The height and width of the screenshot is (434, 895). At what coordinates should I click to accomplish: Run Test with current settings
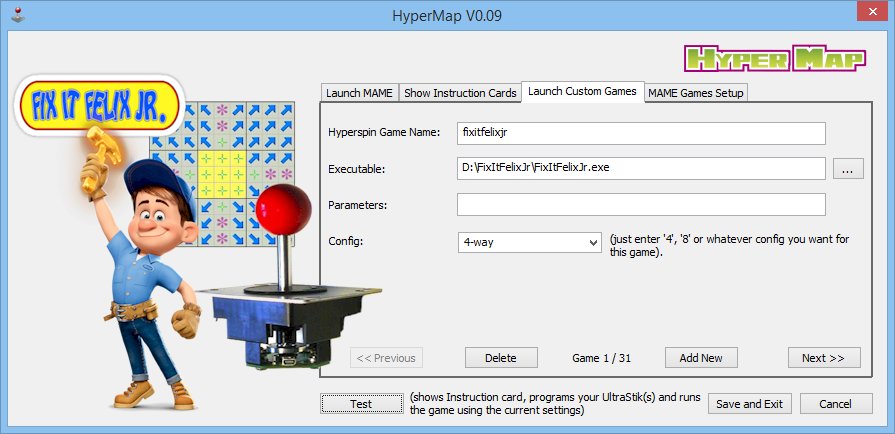[x=361, y=404]
